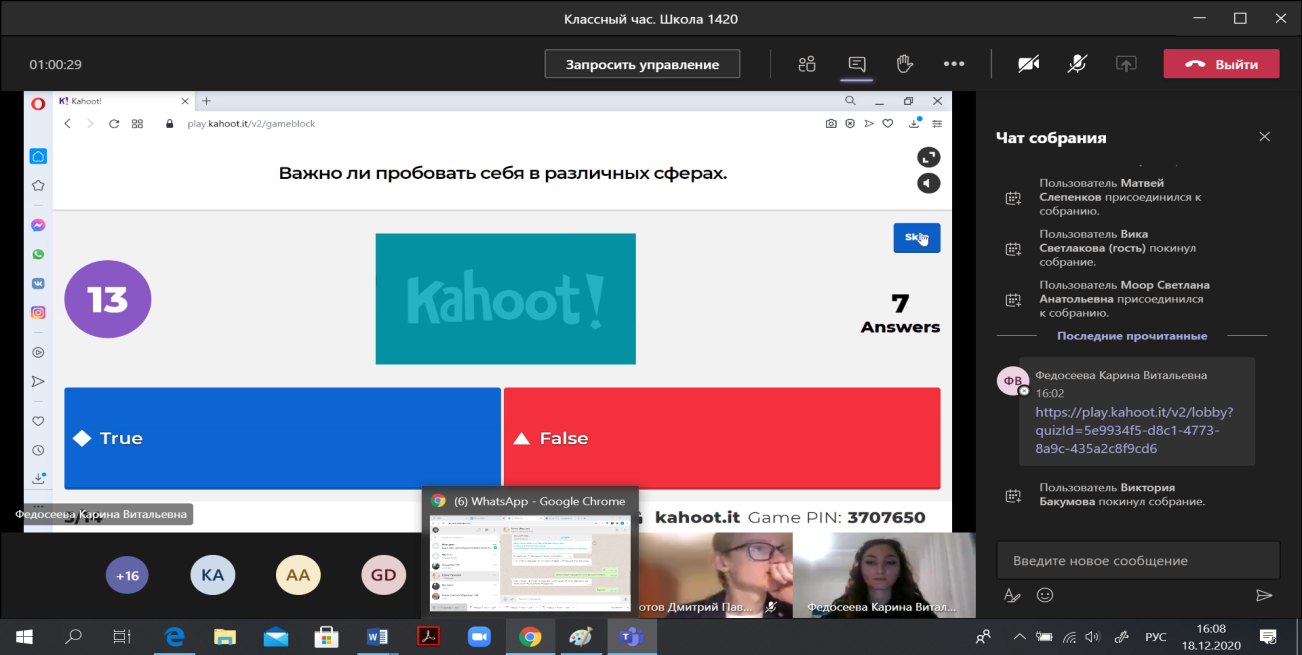Open the More actions ellipsis menu
This screenshot has width=1302, height=655.
(954, 64)
